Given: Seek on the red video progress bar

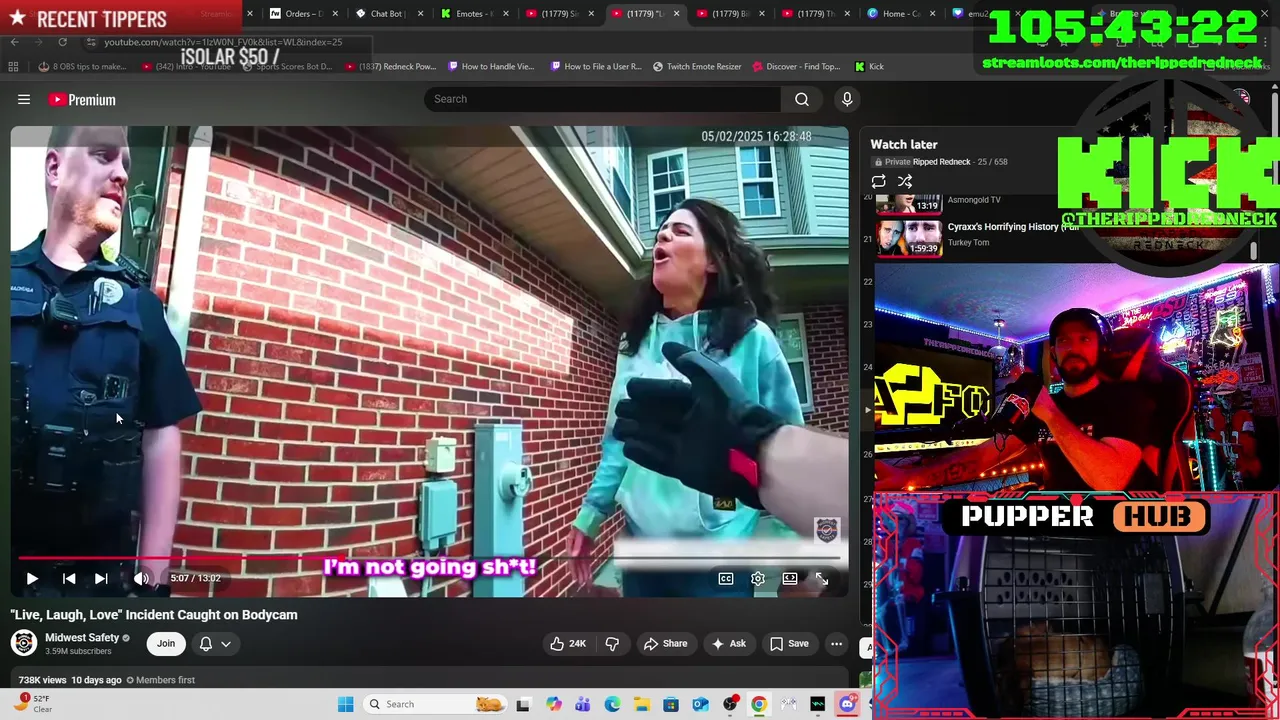Looking at the screenshot, I should coord(429,558).
